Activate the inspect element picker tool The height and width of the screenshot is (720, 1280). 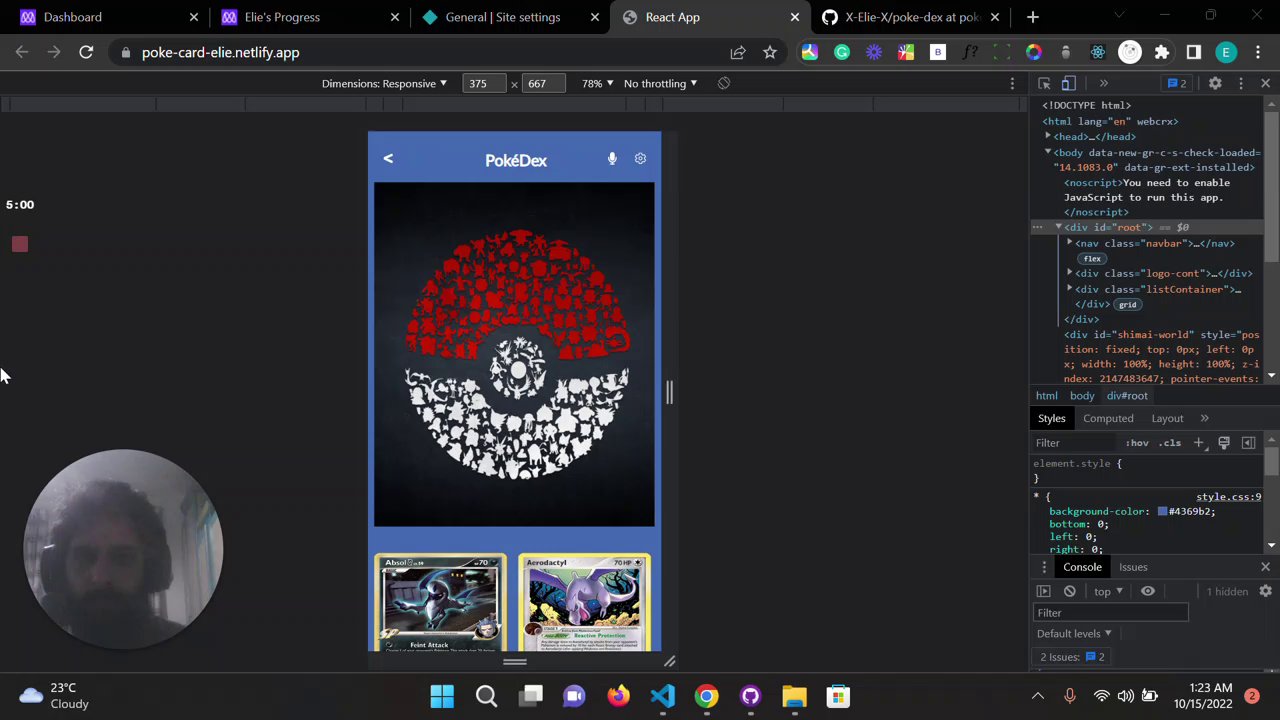[x=1044, y=83]
